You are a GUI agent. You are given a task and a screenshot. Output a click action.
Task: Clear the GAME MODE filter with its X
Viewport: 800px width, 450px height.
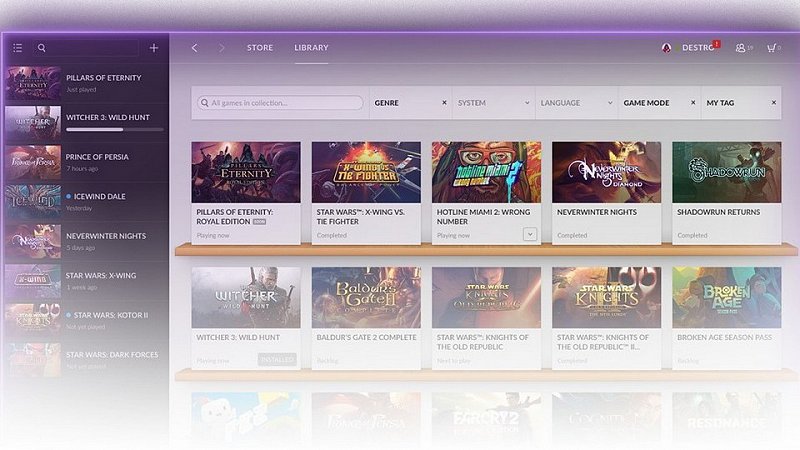pyautogui.click(x=693, y=103)
